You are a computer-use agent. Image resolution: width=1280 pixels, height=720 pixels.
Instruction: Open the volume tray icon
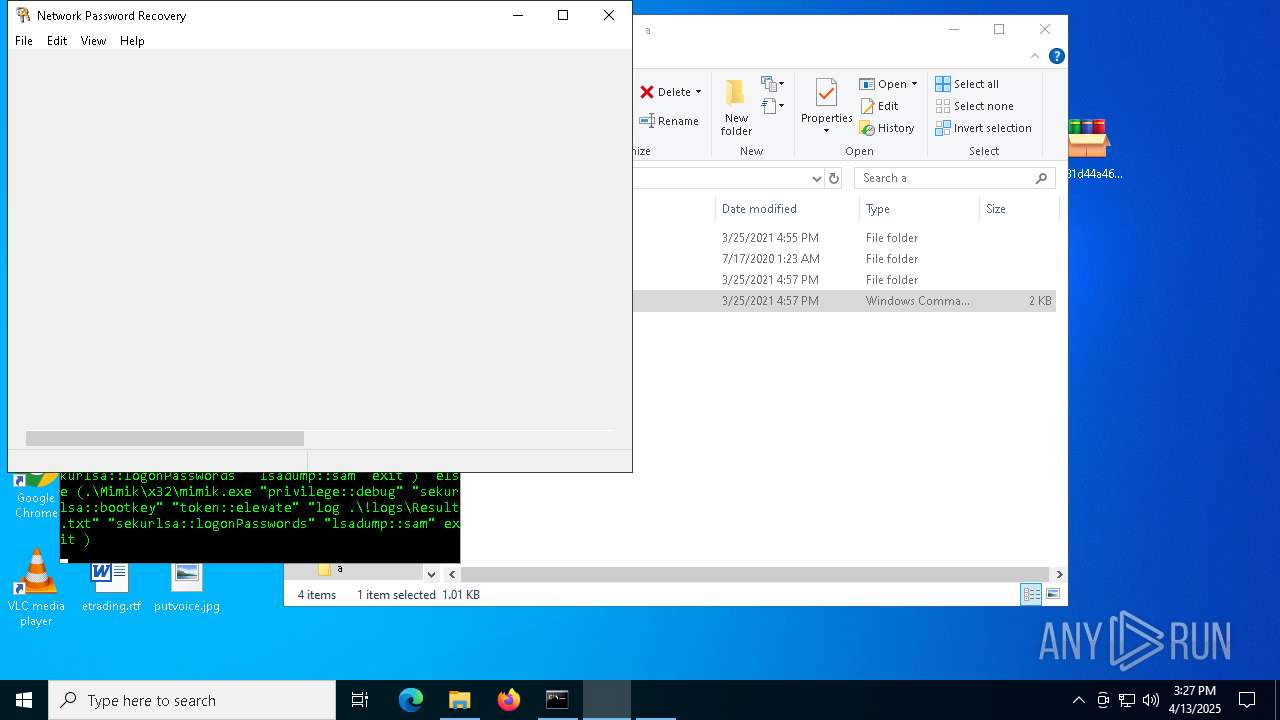[x=1151, y=700]
